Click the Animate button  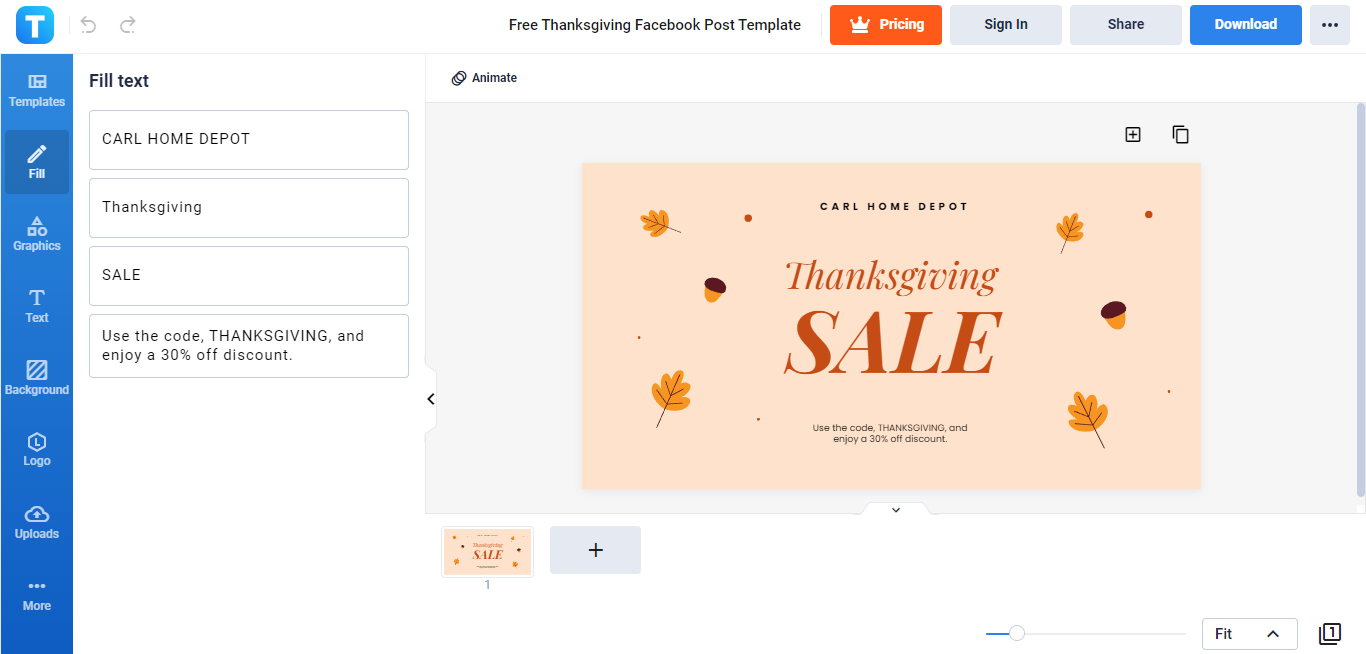(484, 78)
